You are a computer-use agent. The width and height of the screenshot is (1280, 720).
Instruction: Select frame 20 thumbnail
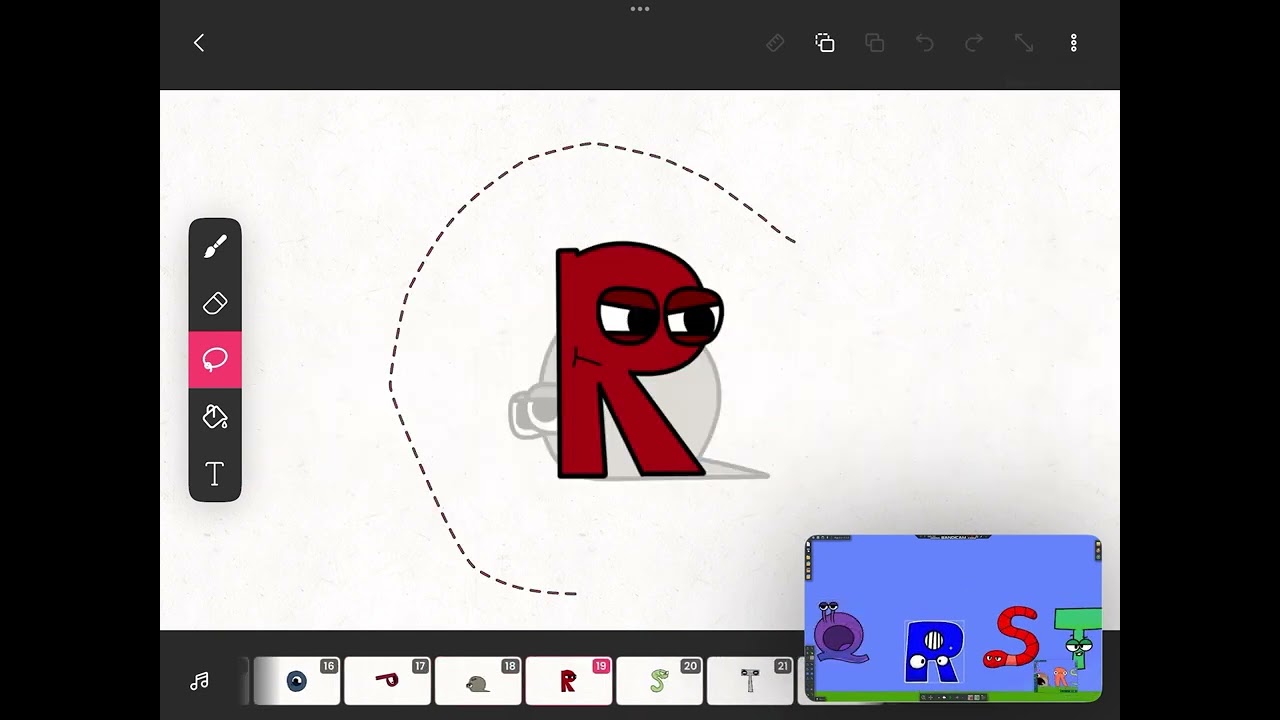[660, 681]
